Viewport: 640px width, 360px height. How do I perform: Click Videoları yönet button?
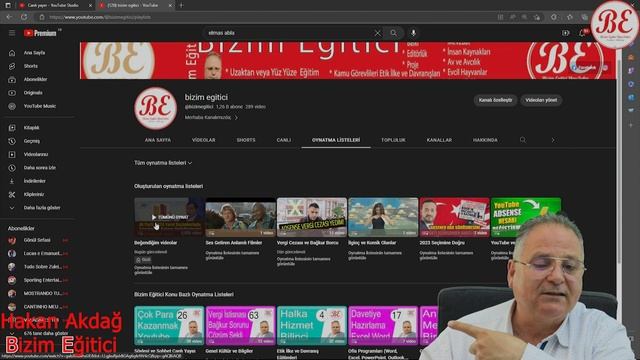point(541,100)
